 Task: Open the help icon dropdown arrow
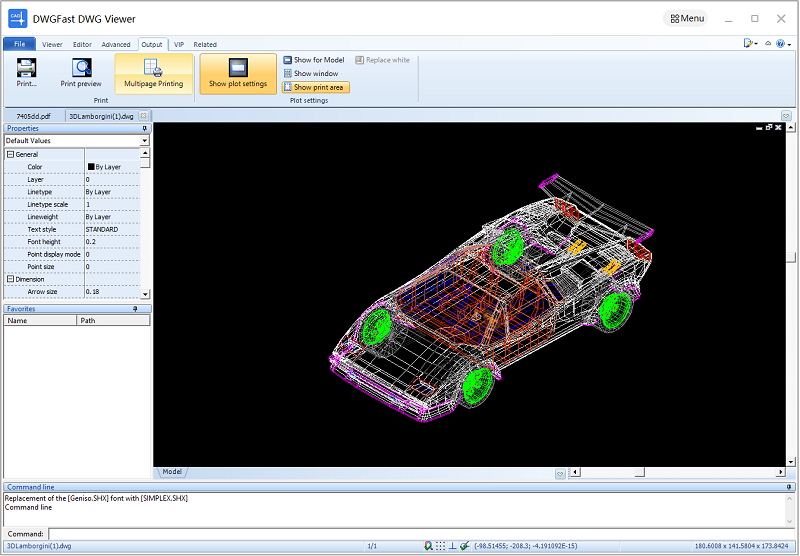point(789,44)
